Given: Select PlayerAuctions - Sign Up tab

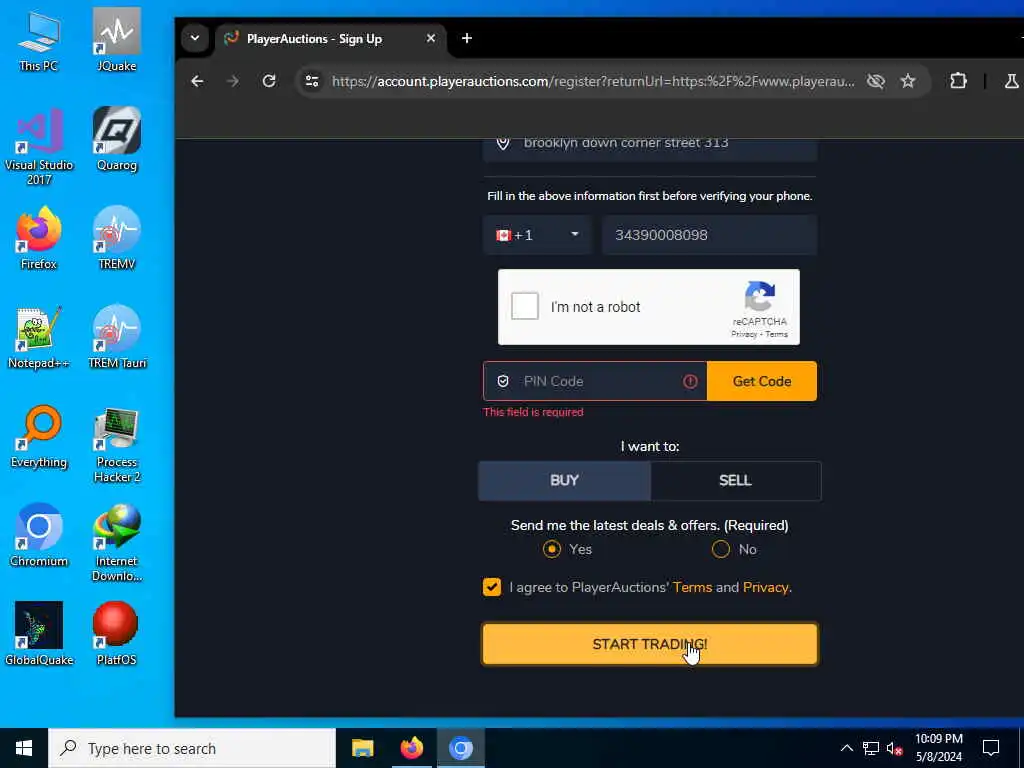Looking at the screenshot, I should (x=330, y=39).
